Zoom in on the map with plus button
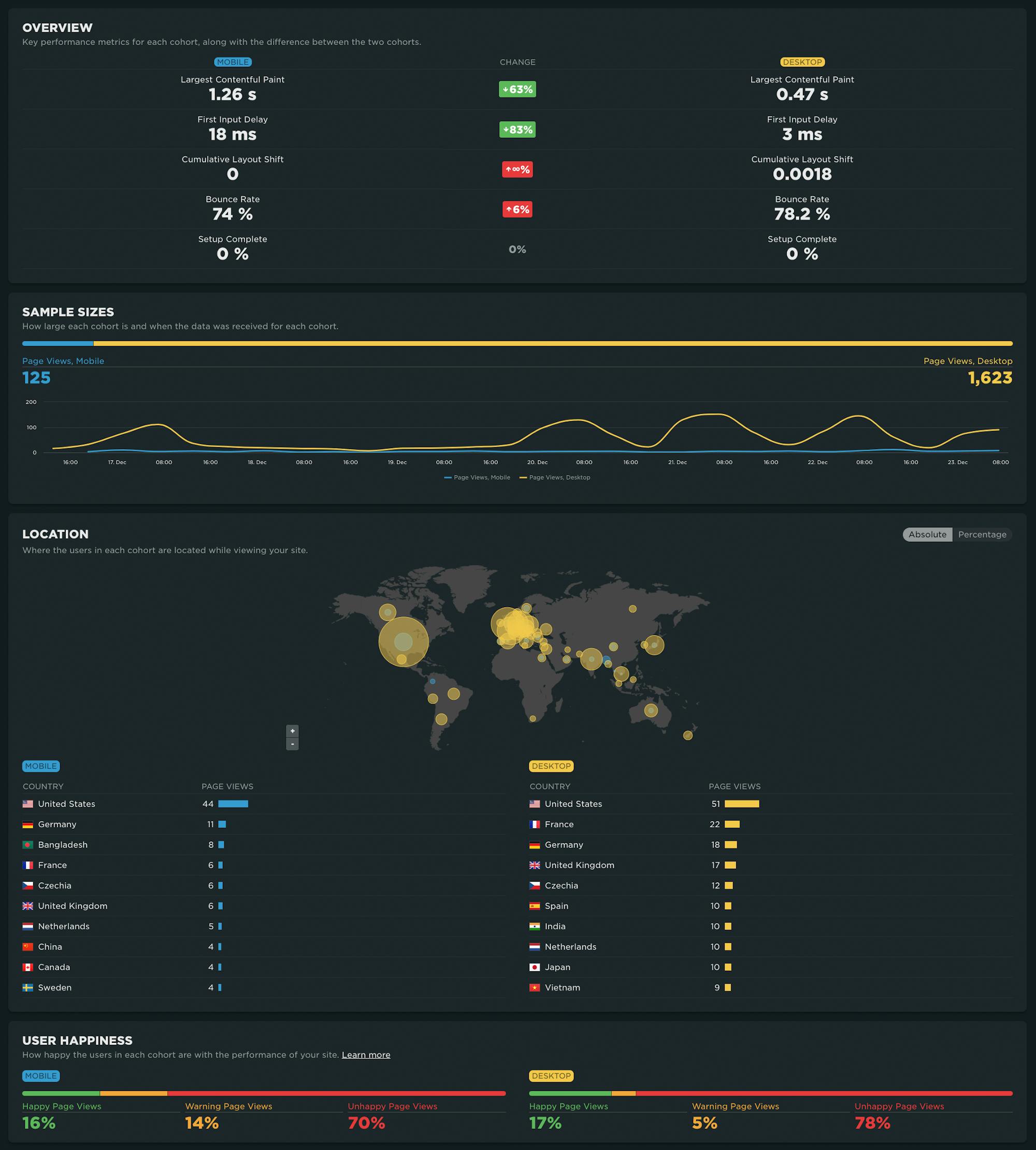Image resolution: width=1036 pixels, height=1150 pixels. 292,731
